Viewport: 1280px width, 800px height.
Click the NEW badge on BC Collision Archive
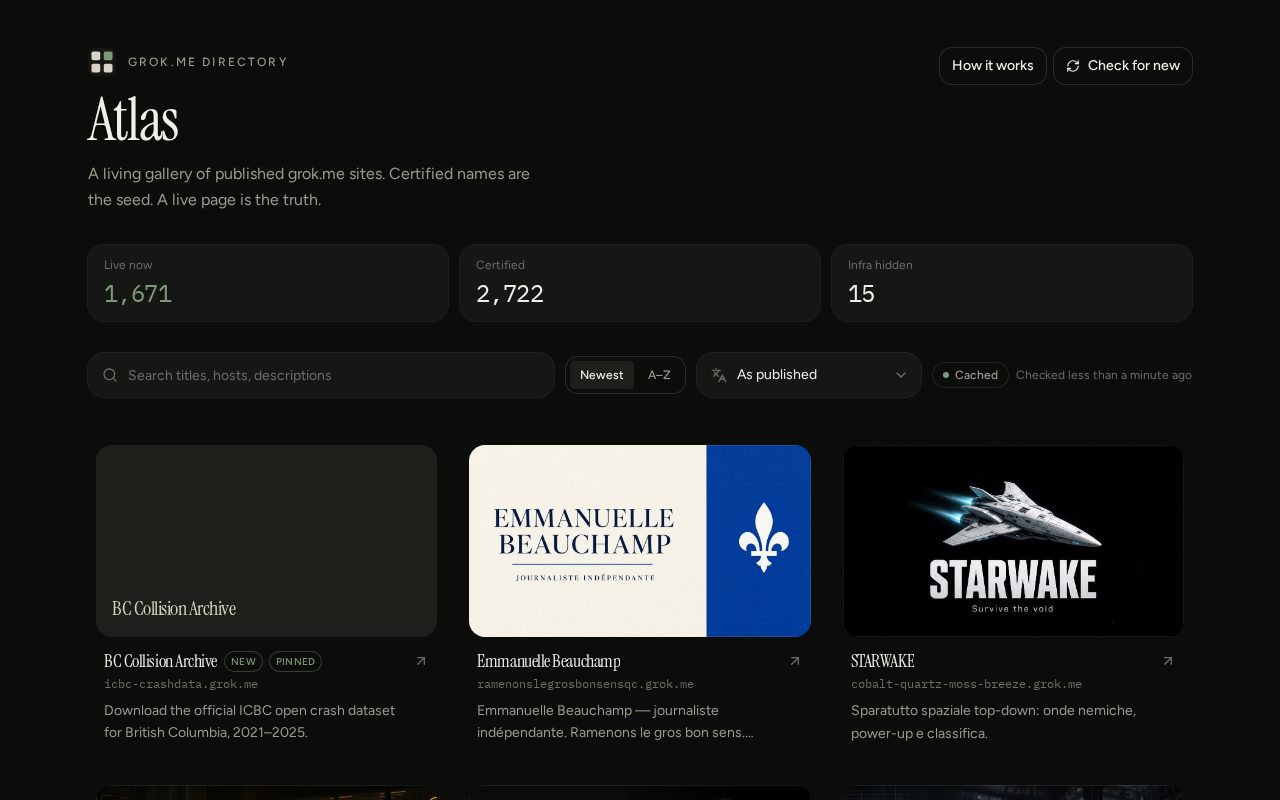point(243,661)
